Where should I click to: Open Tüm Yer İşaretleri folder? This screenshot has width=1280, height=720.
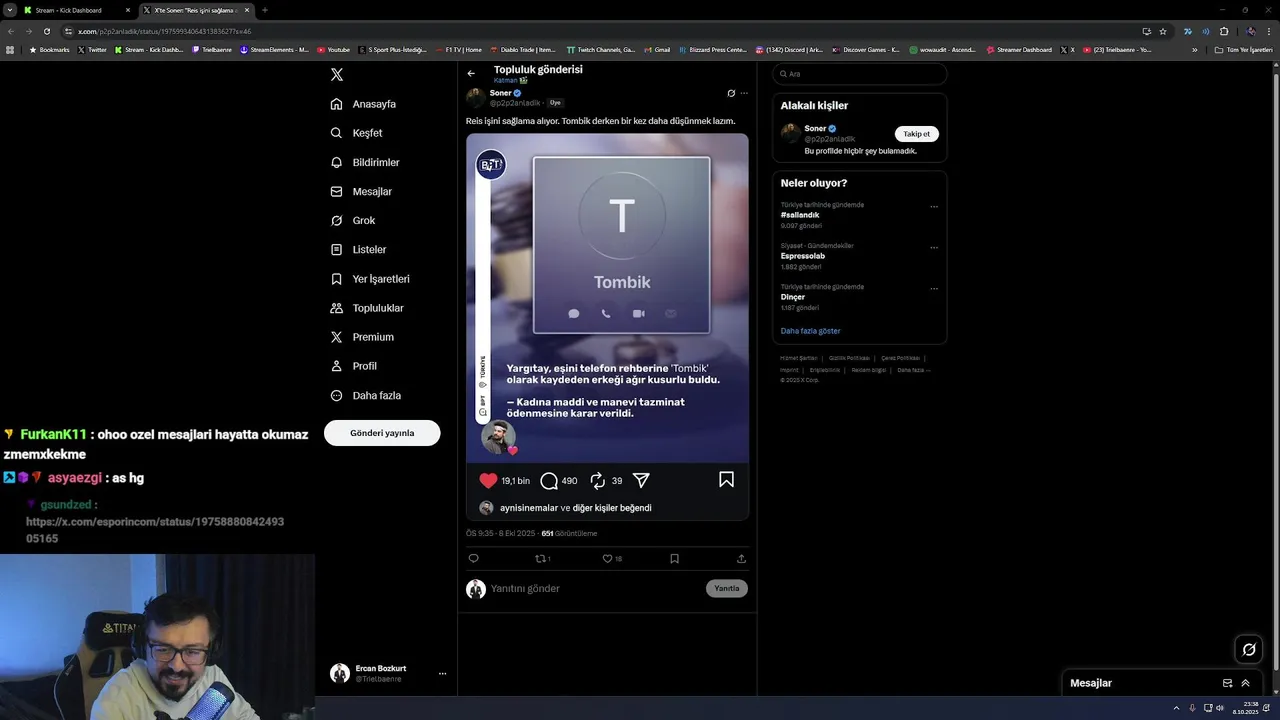[1243, 50]
